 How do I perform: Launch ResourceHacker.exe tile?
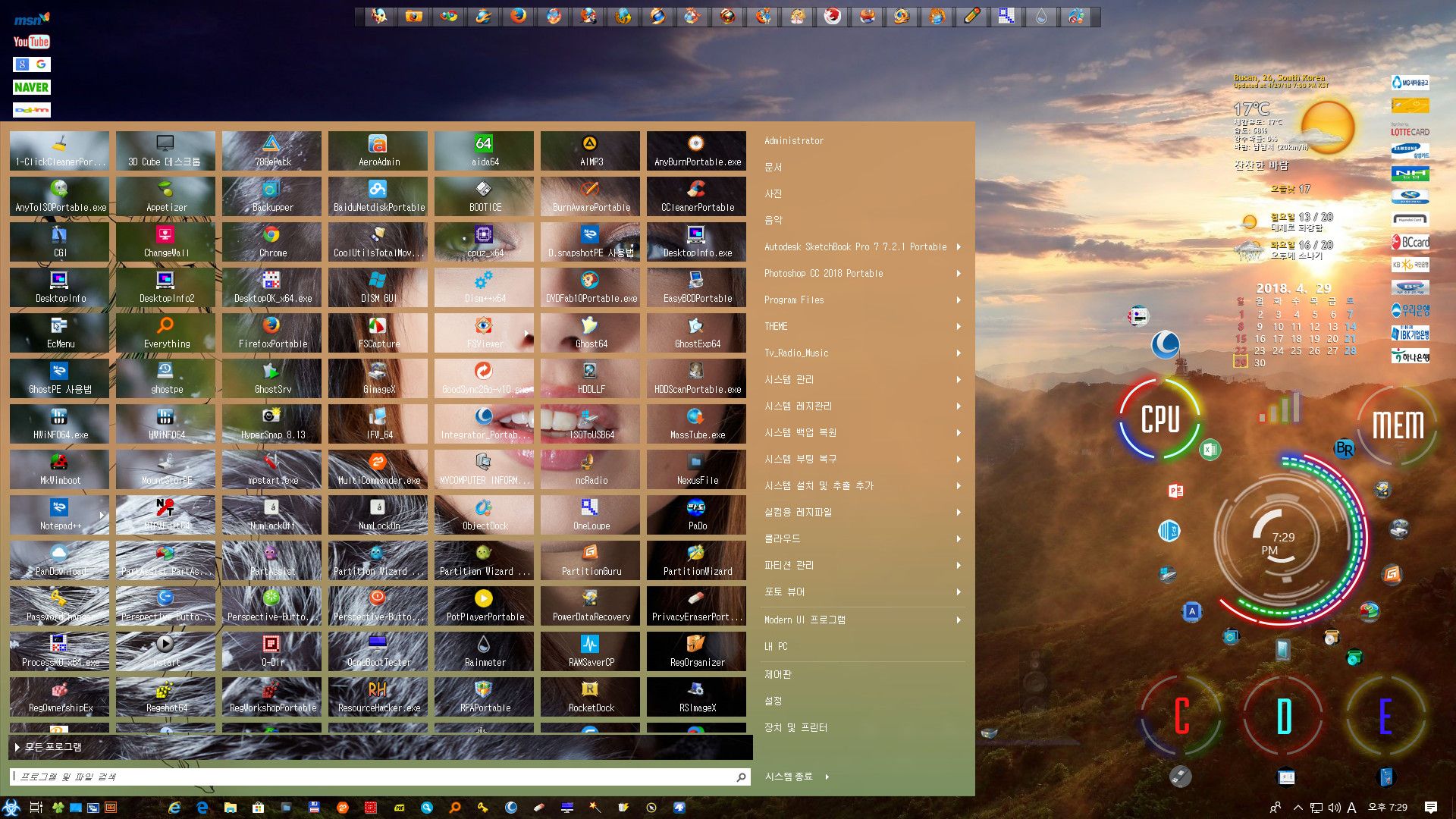(378, 696)
